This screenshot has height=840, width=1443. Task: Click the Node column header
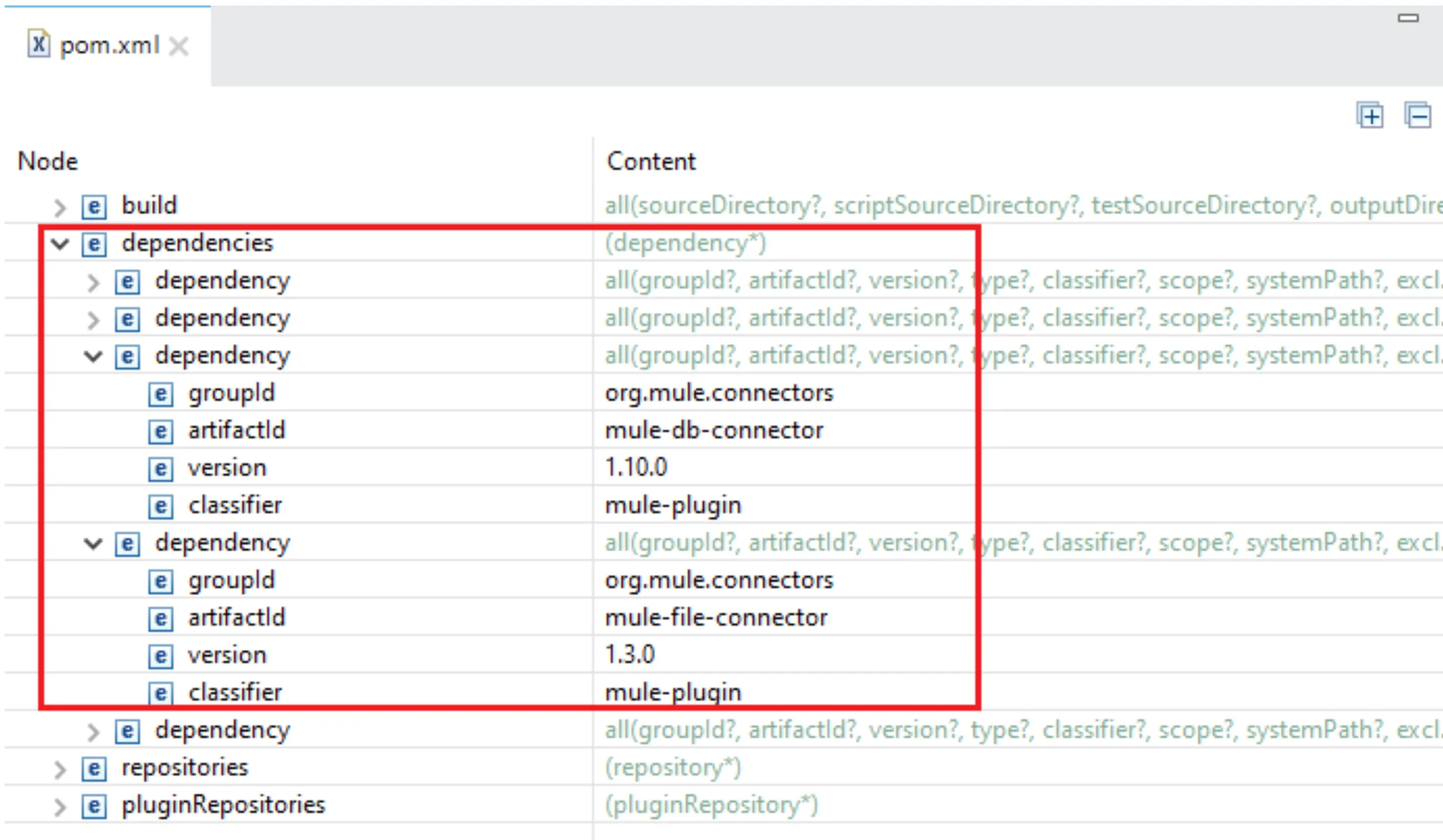48,161
